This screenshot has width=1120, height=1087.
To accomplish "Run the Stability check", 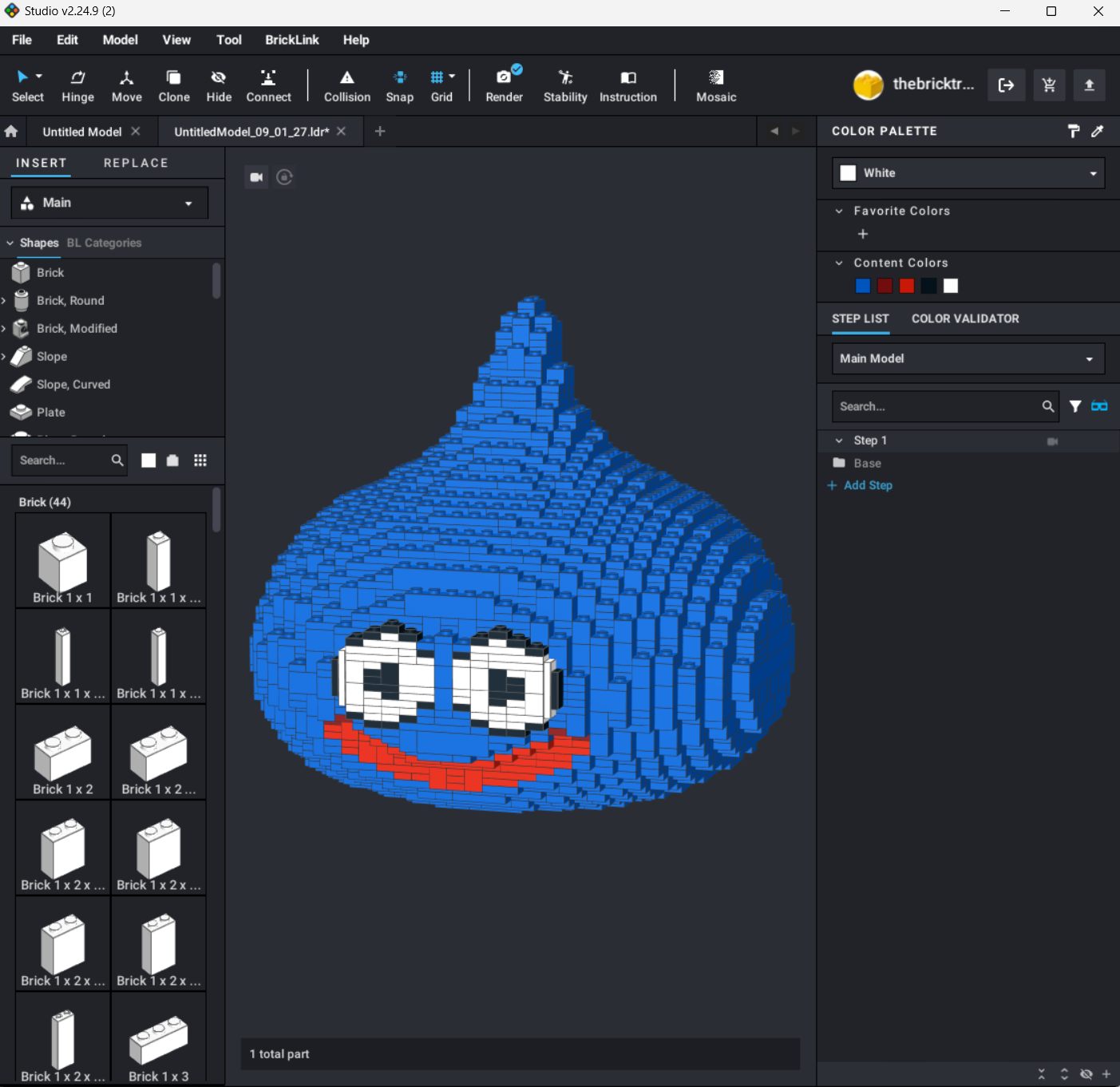I will pos(565,85).
